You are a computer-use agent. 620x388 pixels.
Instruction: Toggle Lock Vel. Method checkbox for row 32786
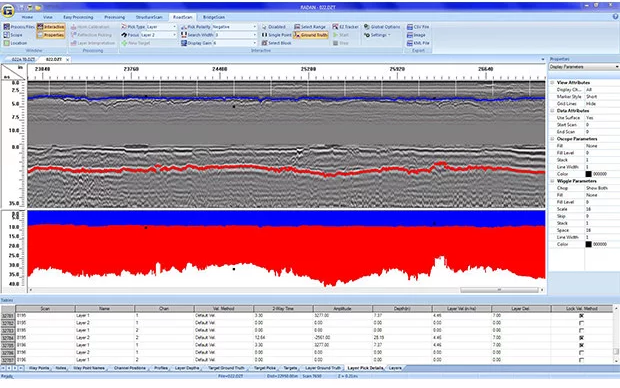click(x=581, y=352)
